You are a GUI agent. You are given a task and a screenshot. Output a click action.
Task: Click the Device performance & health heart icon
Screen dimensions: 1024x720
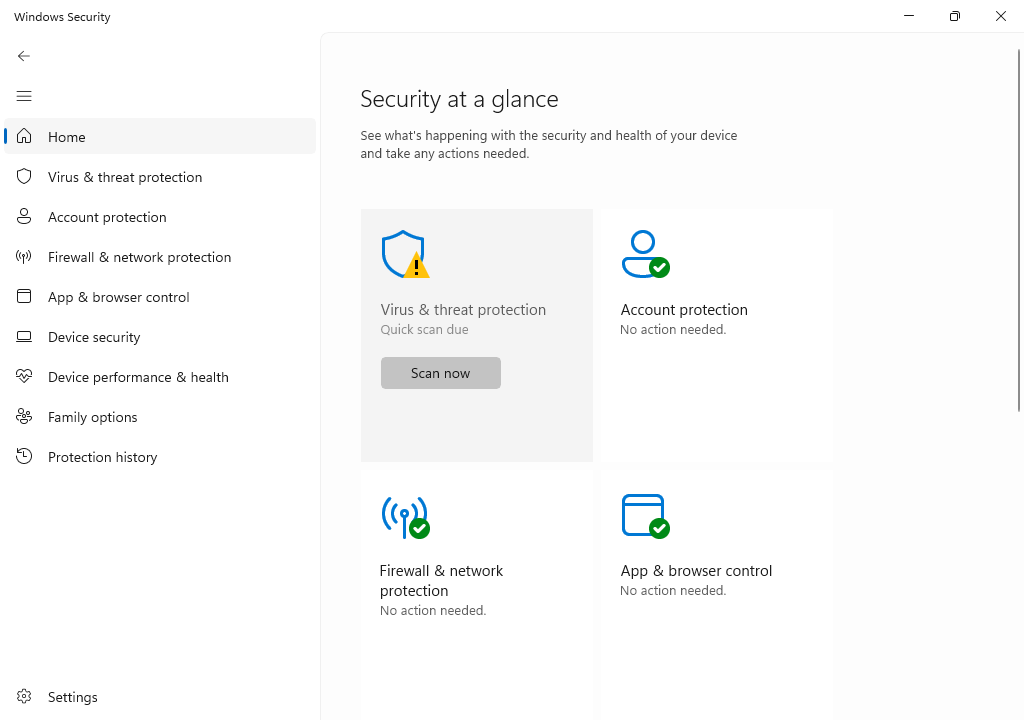24,377
